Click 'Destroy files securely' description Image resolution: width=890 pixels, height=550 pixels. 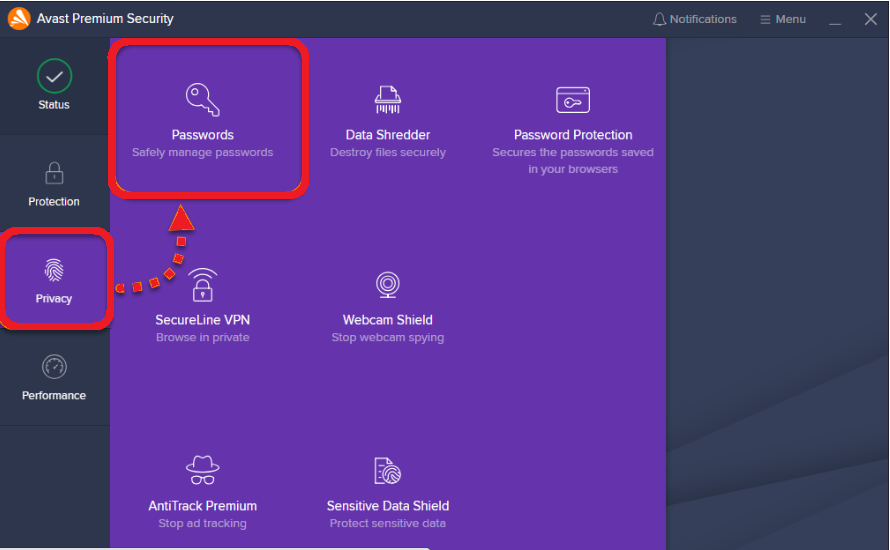pyautogui.click(x=388, y=153)
